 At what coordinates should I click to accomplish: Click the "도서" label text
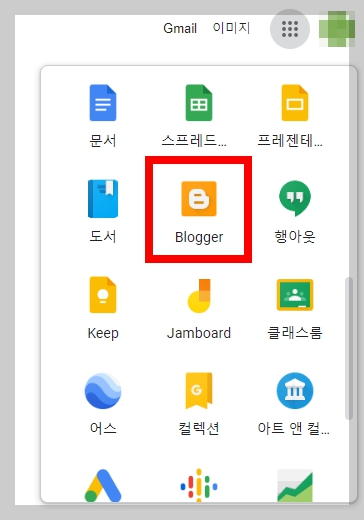[x=103, y=237]
